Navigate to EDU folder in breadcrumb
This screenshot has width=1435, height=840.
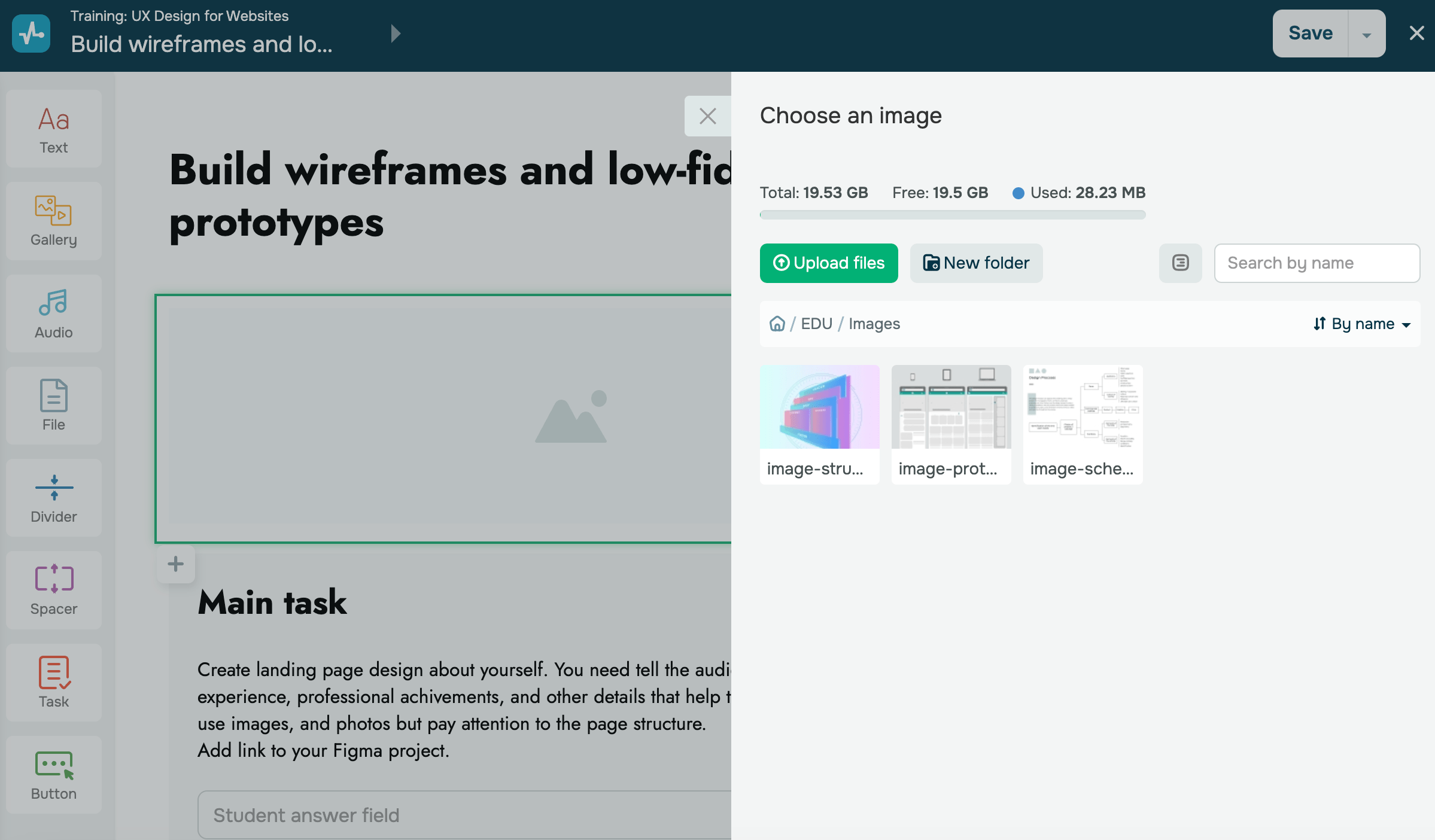(816, 324)
